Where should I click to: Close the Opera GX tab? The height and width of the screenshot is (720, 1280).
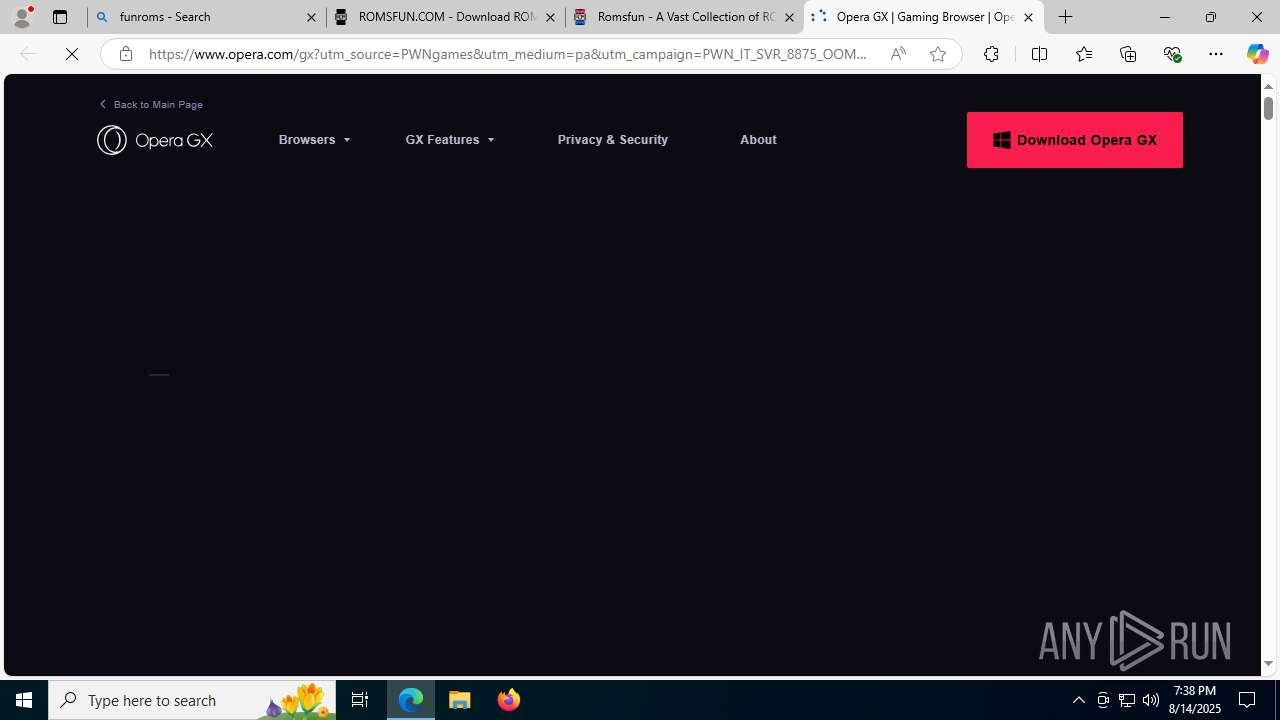[1028, 17]
